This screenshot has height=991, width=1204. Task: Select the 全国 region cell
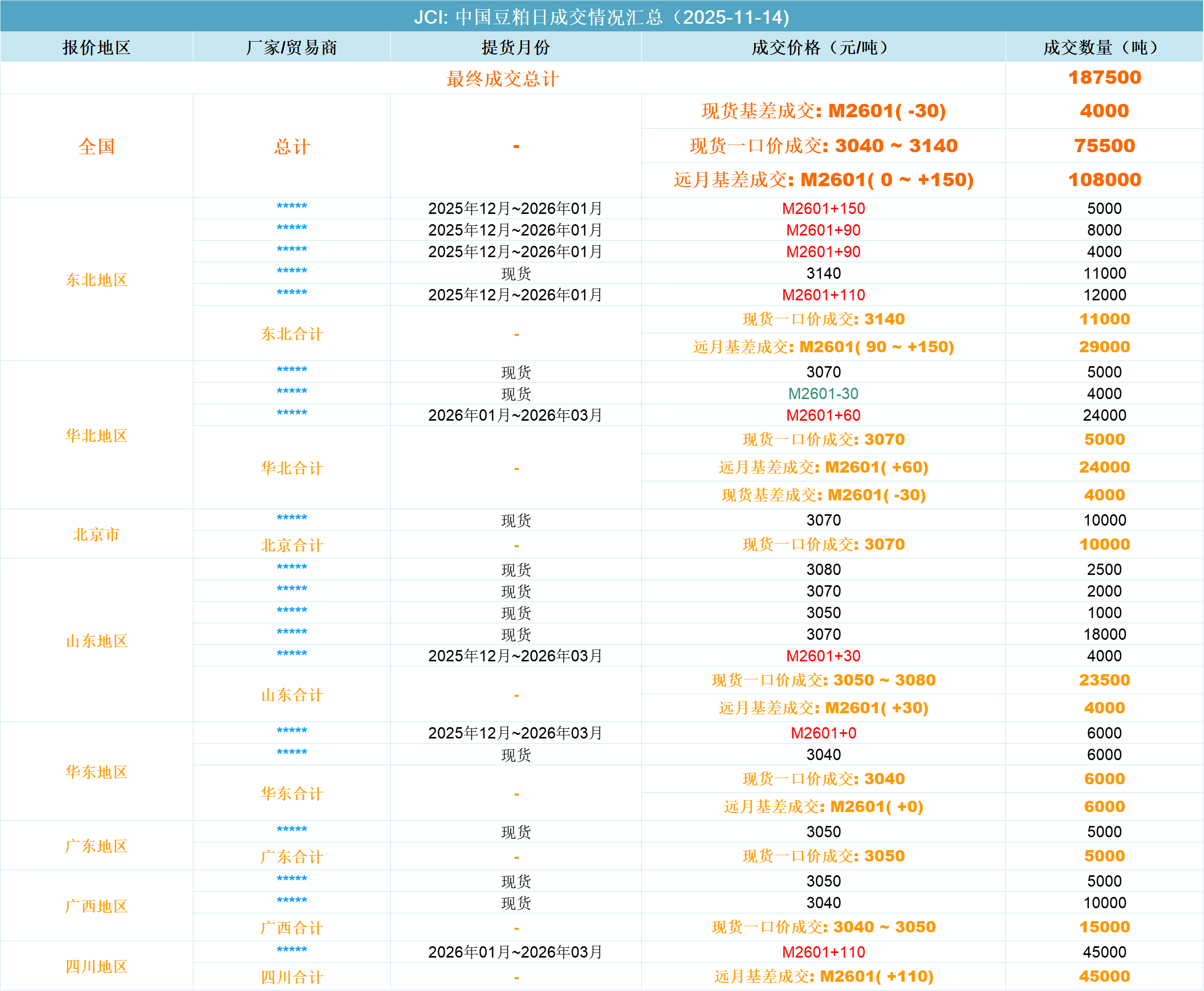point(97,146)
